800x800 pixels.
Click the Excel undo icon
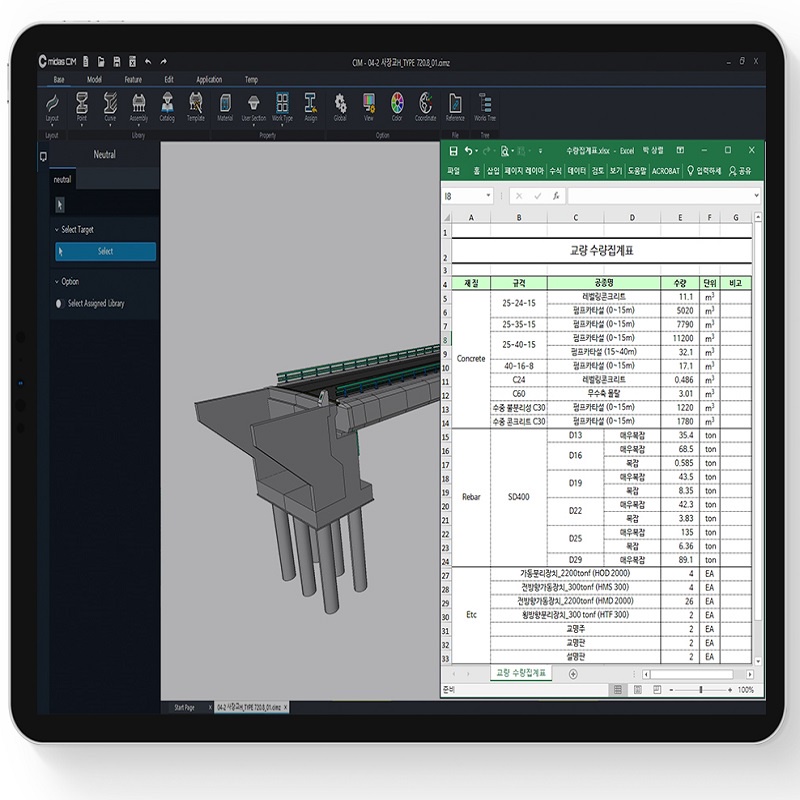(468, 151)
